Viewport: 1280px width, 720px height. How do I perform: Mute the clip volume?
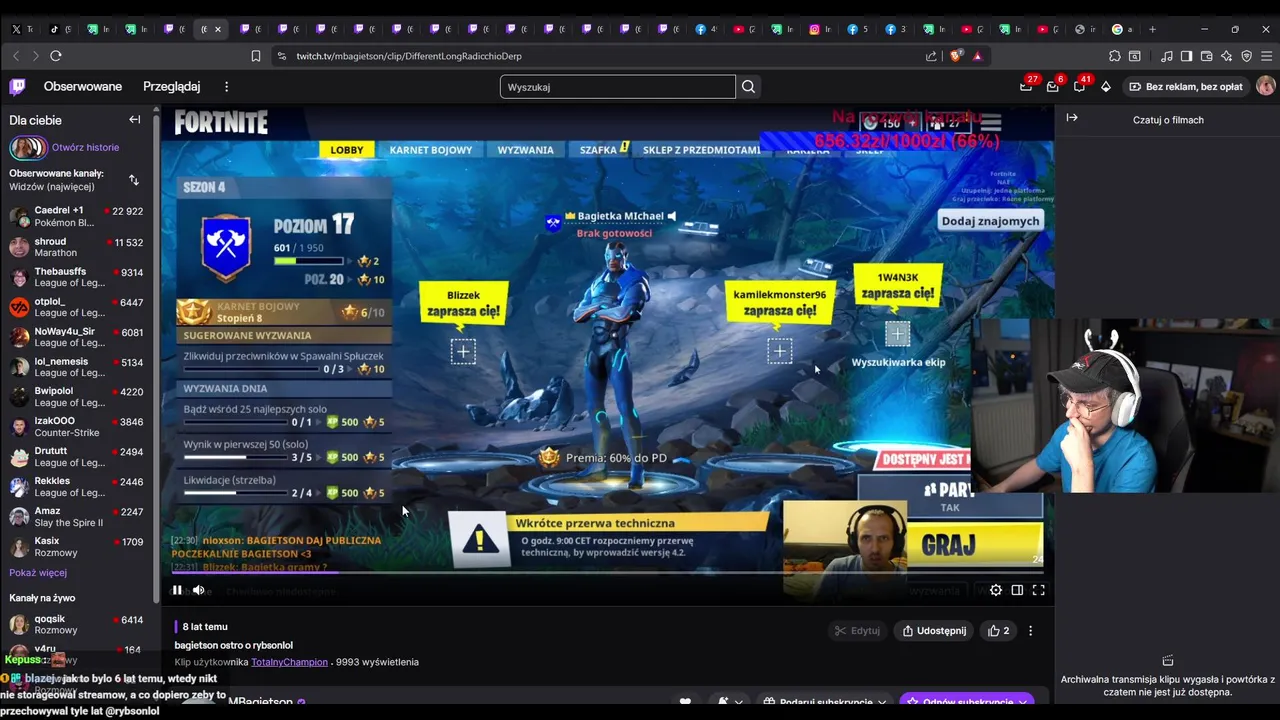pyautogui.click(x=198, y=590)
